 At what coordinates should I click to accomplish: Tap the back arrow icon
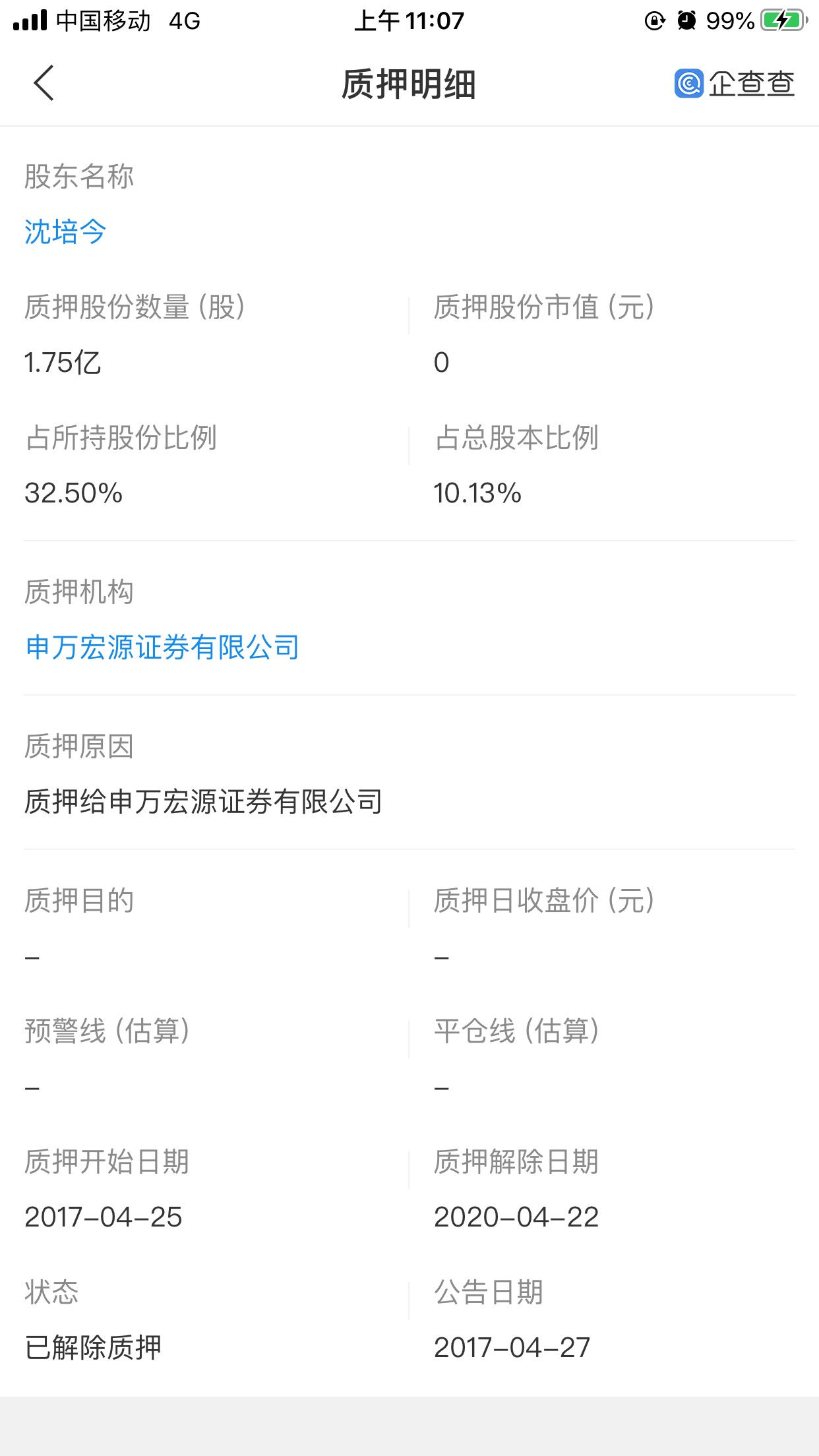[x=44, y=84]
